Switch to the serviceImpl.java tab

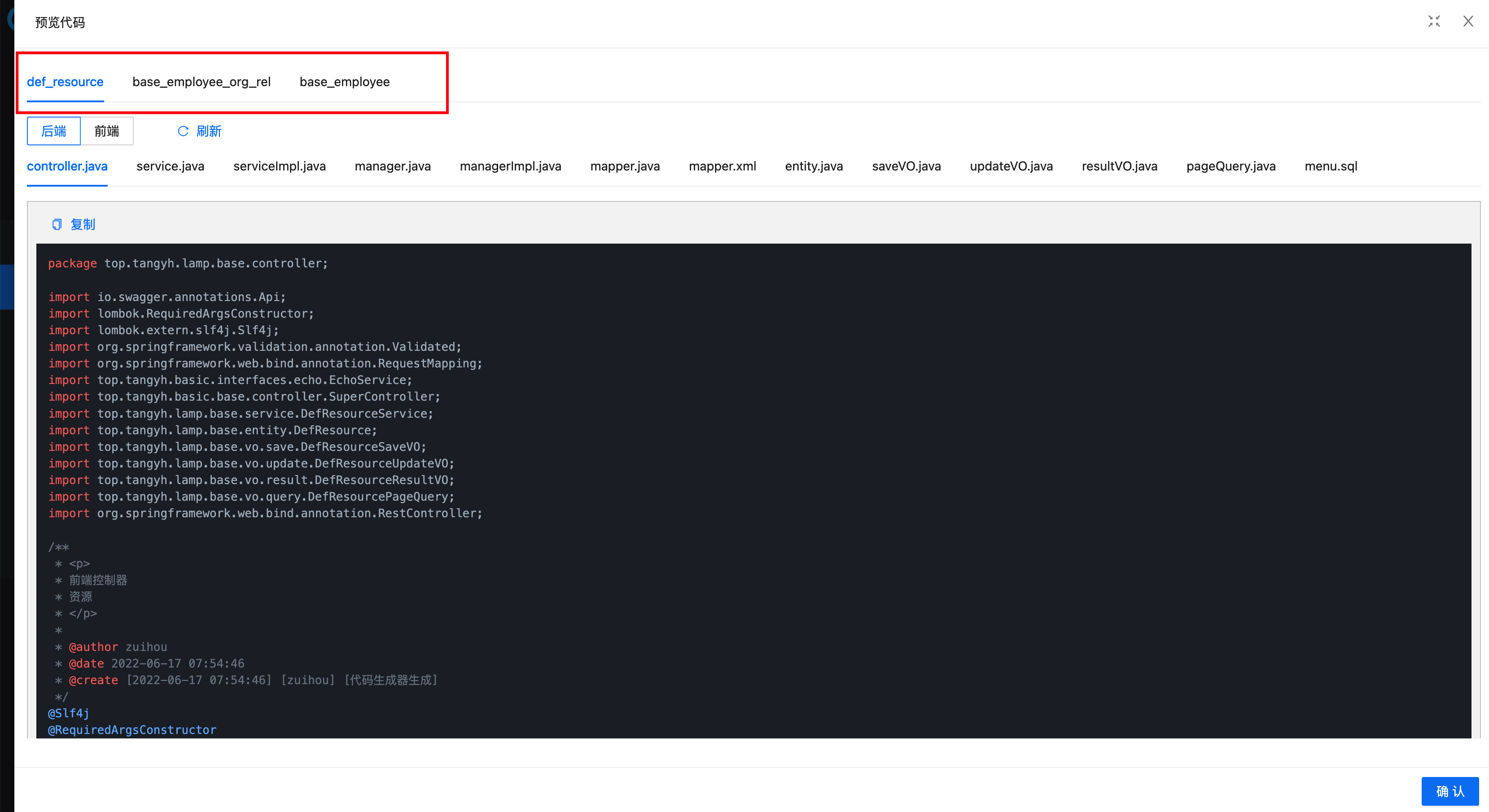pos(279,166)
